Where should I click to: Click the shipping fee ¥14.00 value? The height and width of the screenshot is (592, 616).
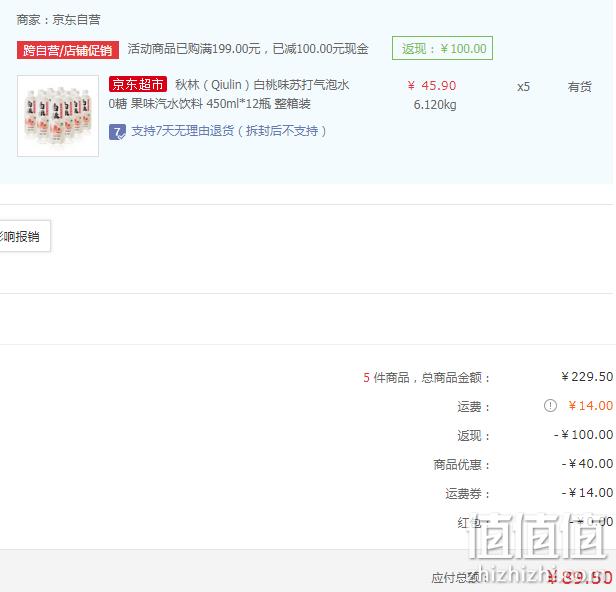pos(590,406)
